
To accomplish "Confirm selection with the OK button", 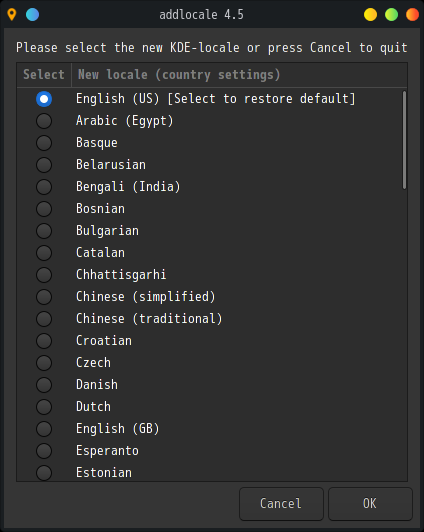I will tap(370, 504).
